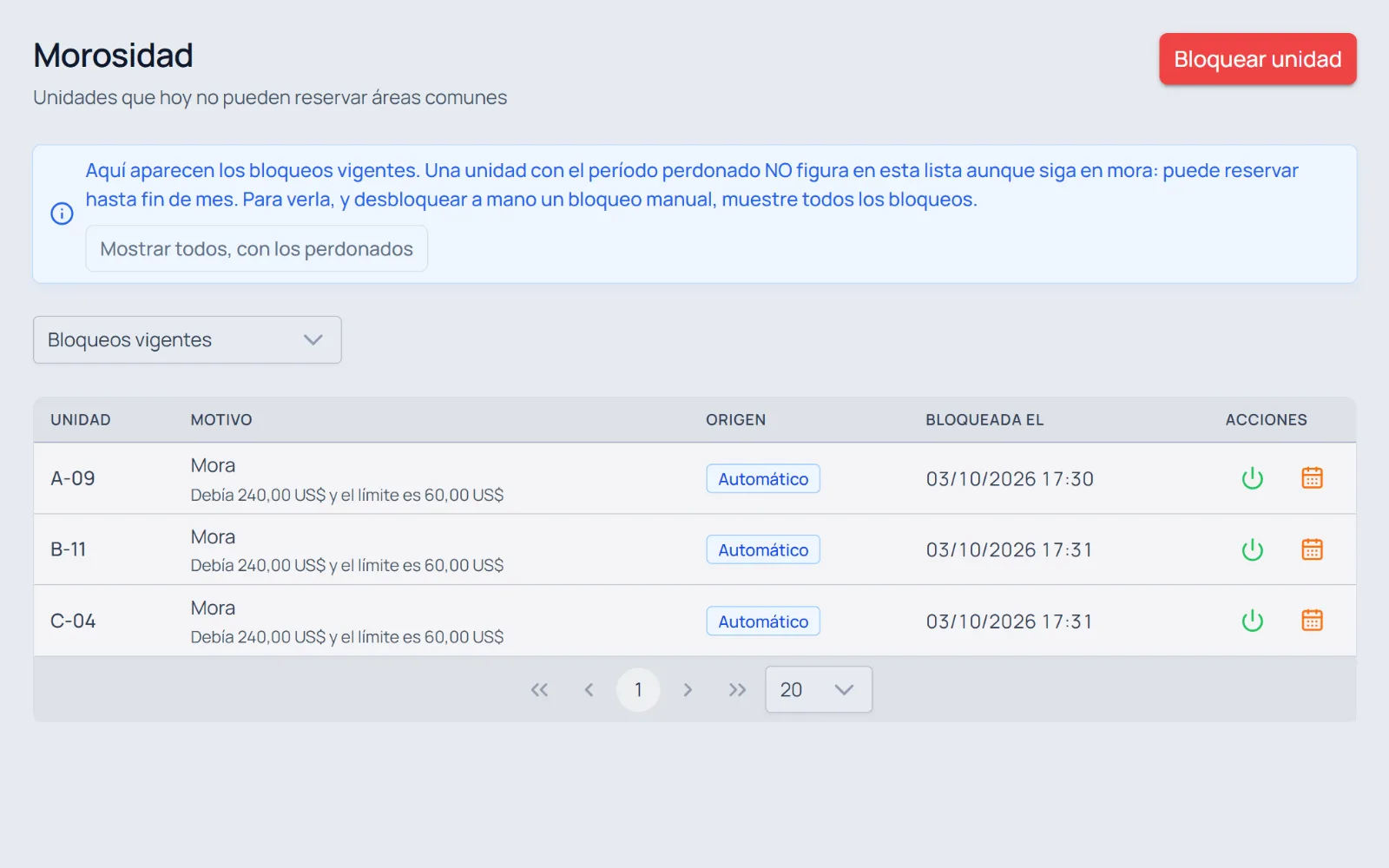This screenshot has width=1389, height=868.
Task: Go to the first page with double-left arrows
Action: coord(539,690)
